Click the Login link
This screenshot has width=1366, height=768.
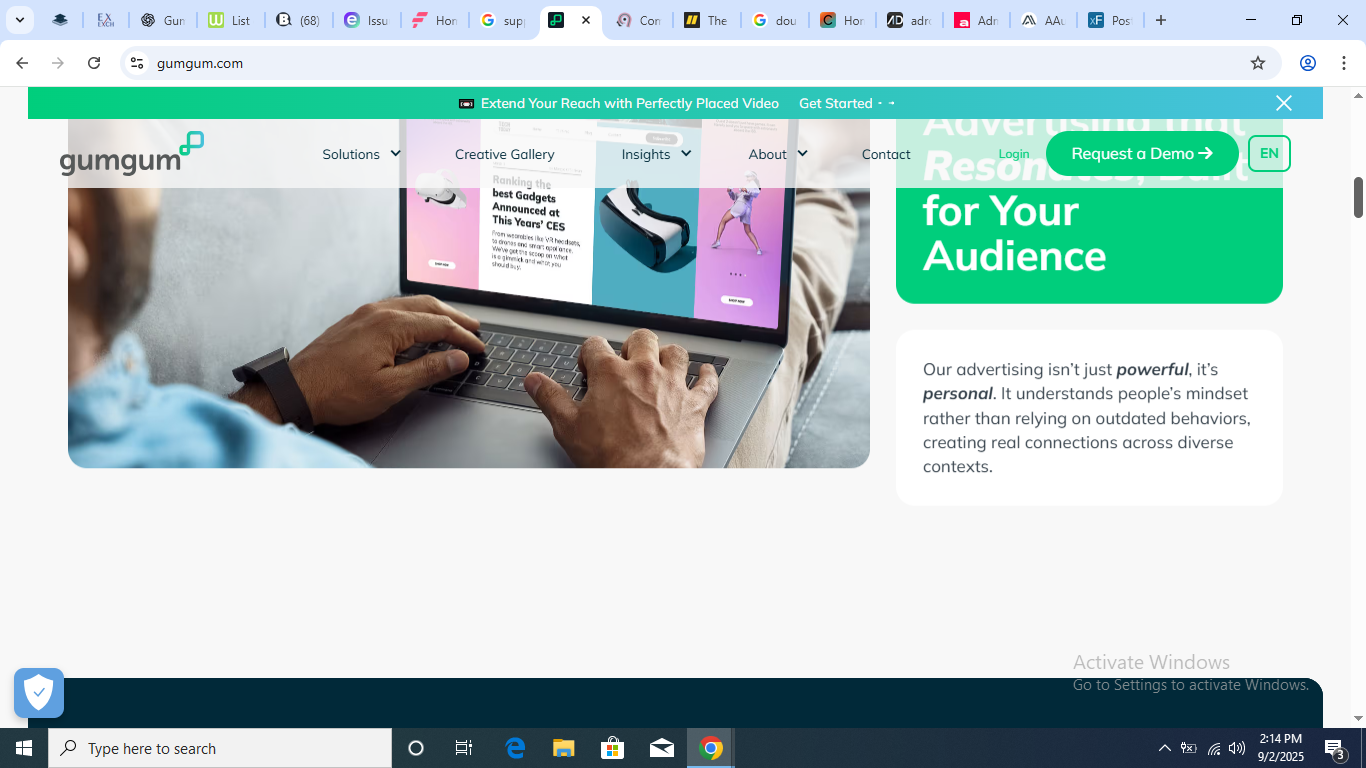[x=1014, y=154]
